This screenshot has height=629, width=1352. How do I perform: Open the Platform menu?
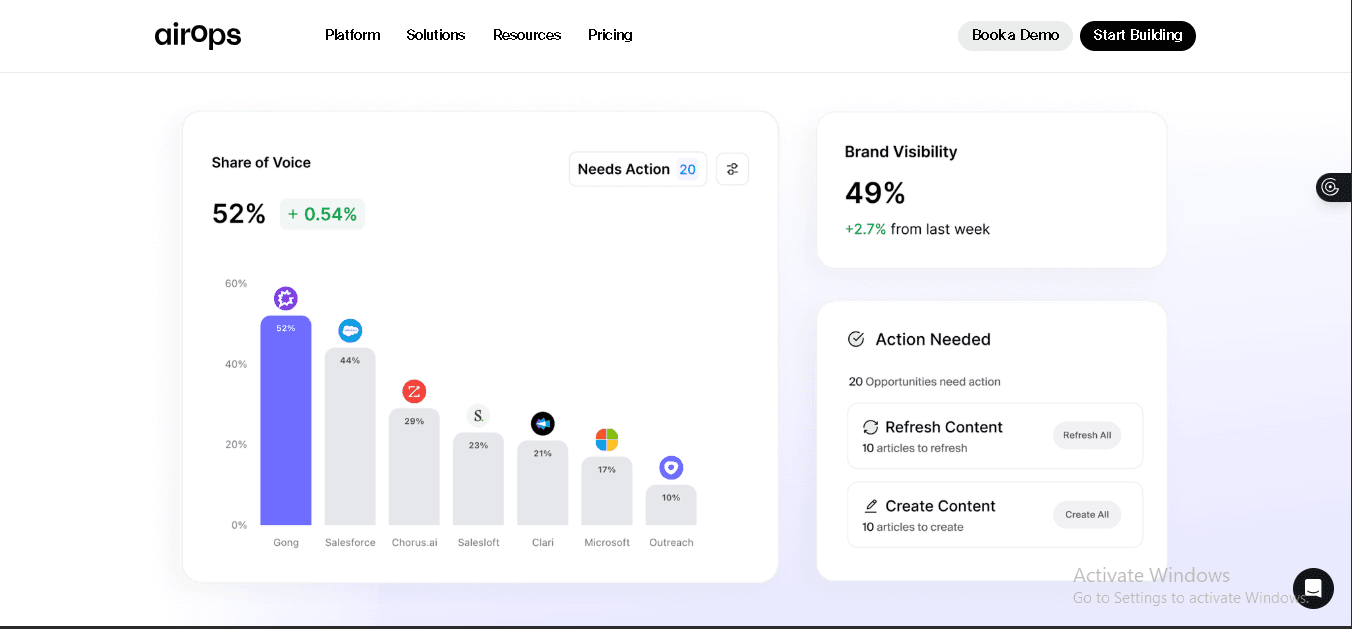352,35
